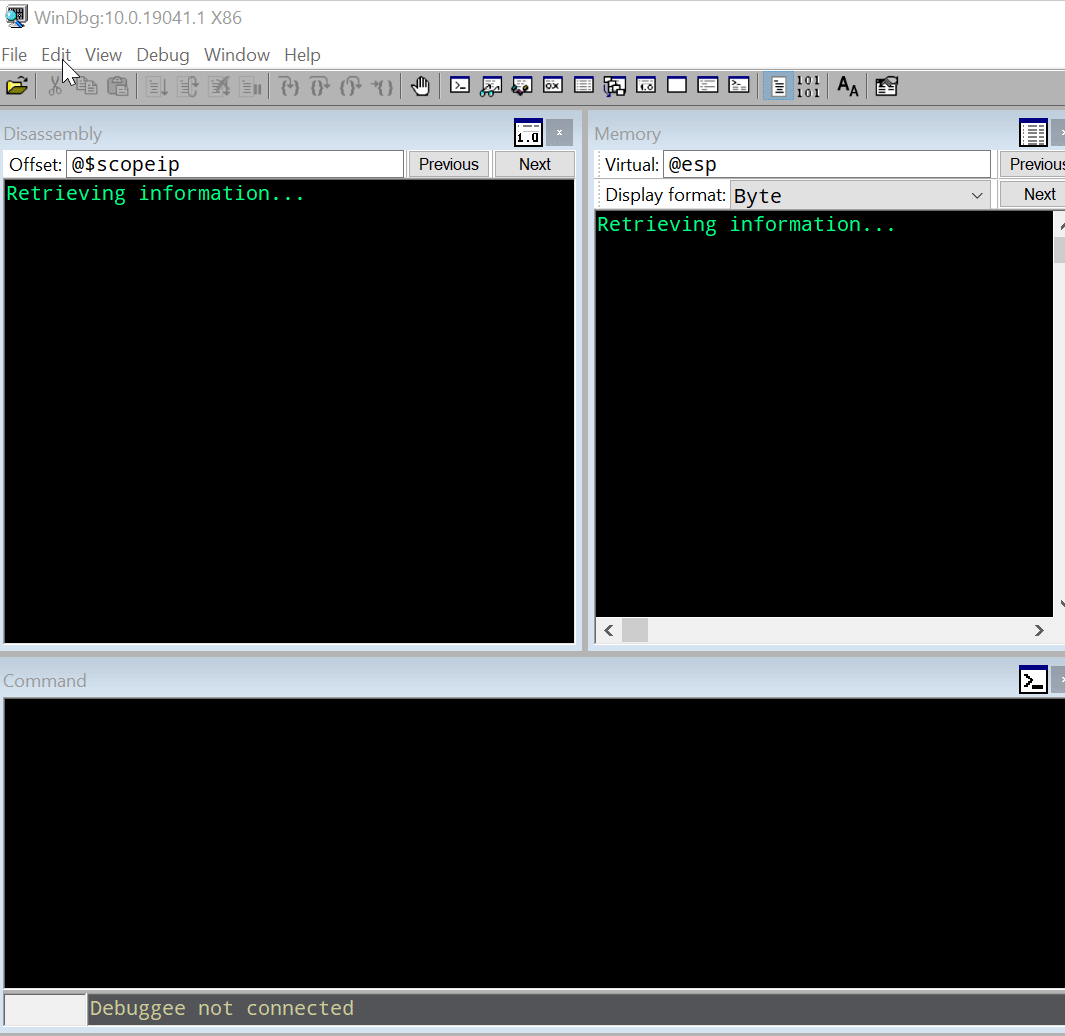
Task: Open the Command window toolbar icon
Action: coord(460,86)
